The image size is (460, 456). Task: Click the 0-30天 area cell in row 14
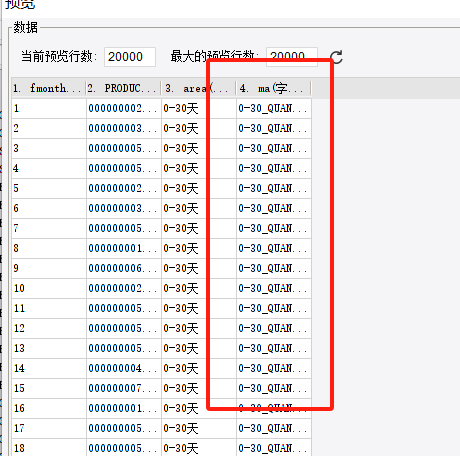[x=199, y=368]
